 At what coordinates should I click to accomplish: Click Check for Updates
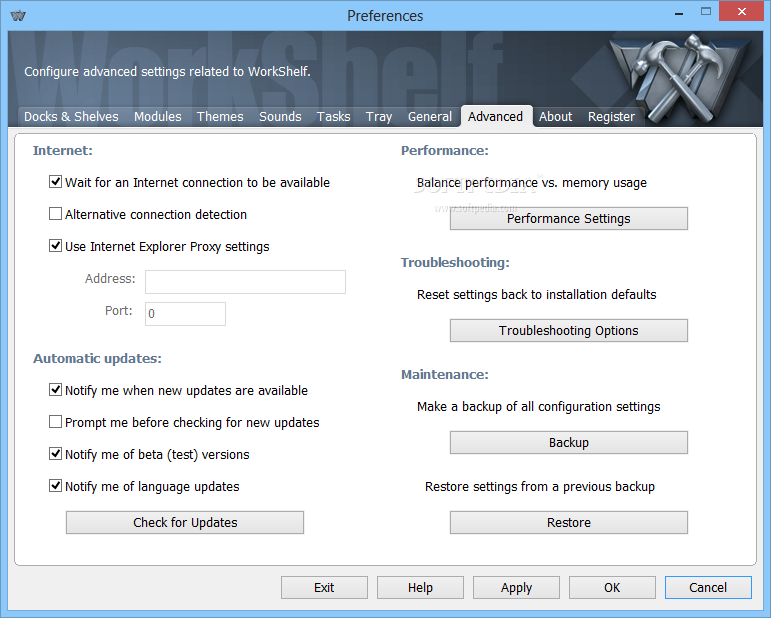pyautogui.click(x=185, y=522)
